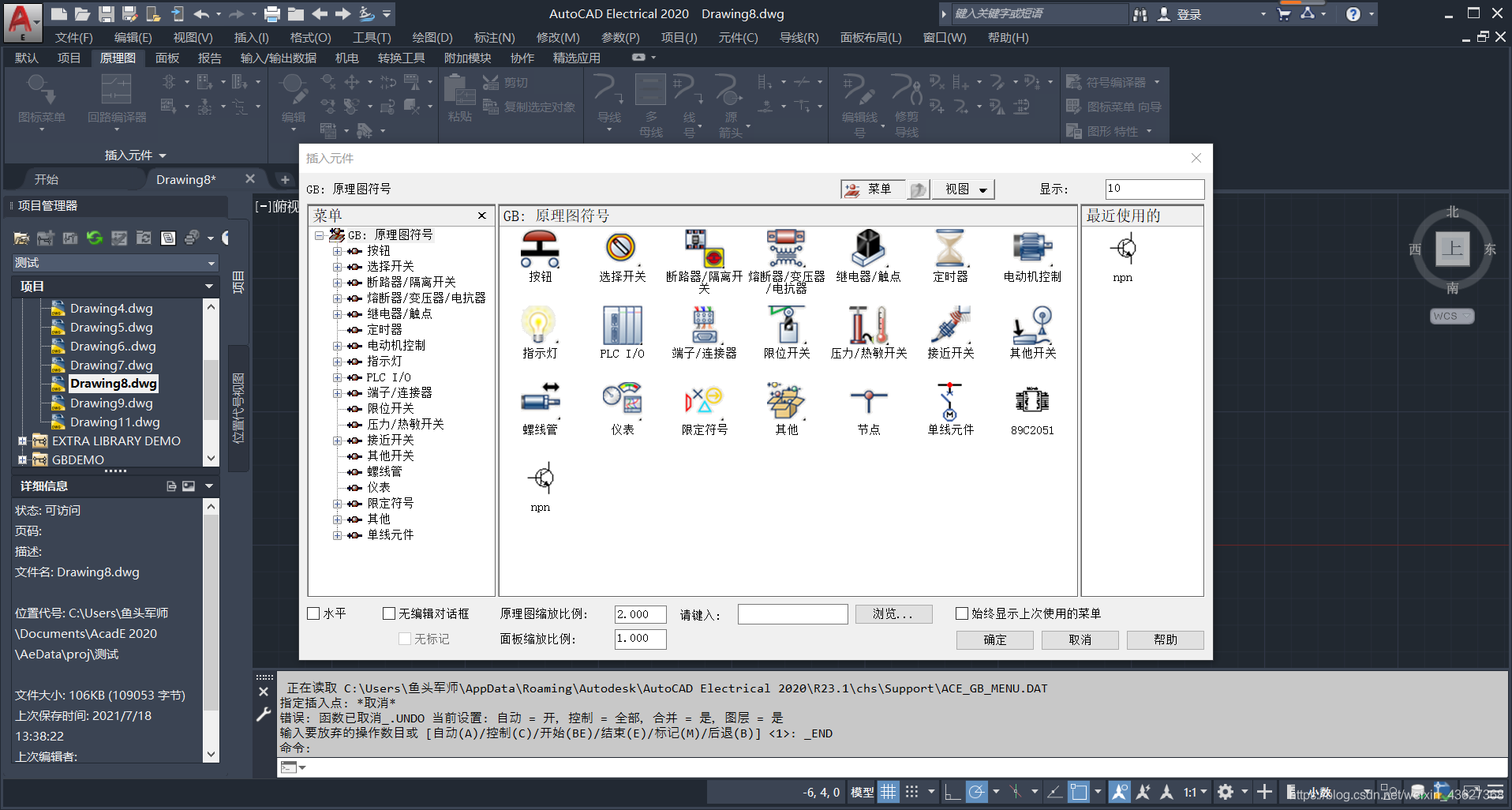Select the 限位开关 limit switch icon

(786, 324)
